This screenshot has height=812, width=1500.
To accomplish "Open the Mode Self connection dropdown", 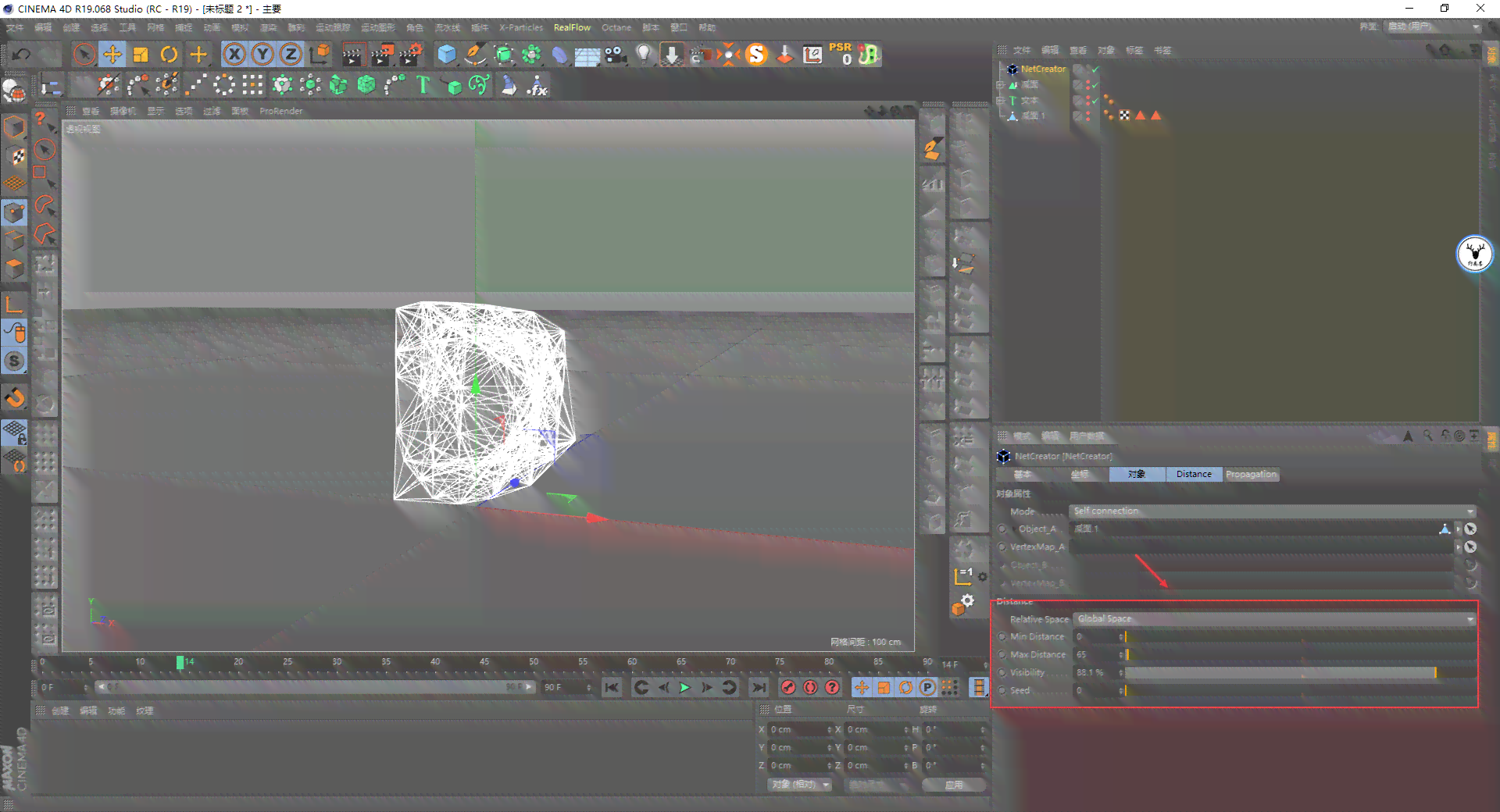I will (x=1273, y=511).
